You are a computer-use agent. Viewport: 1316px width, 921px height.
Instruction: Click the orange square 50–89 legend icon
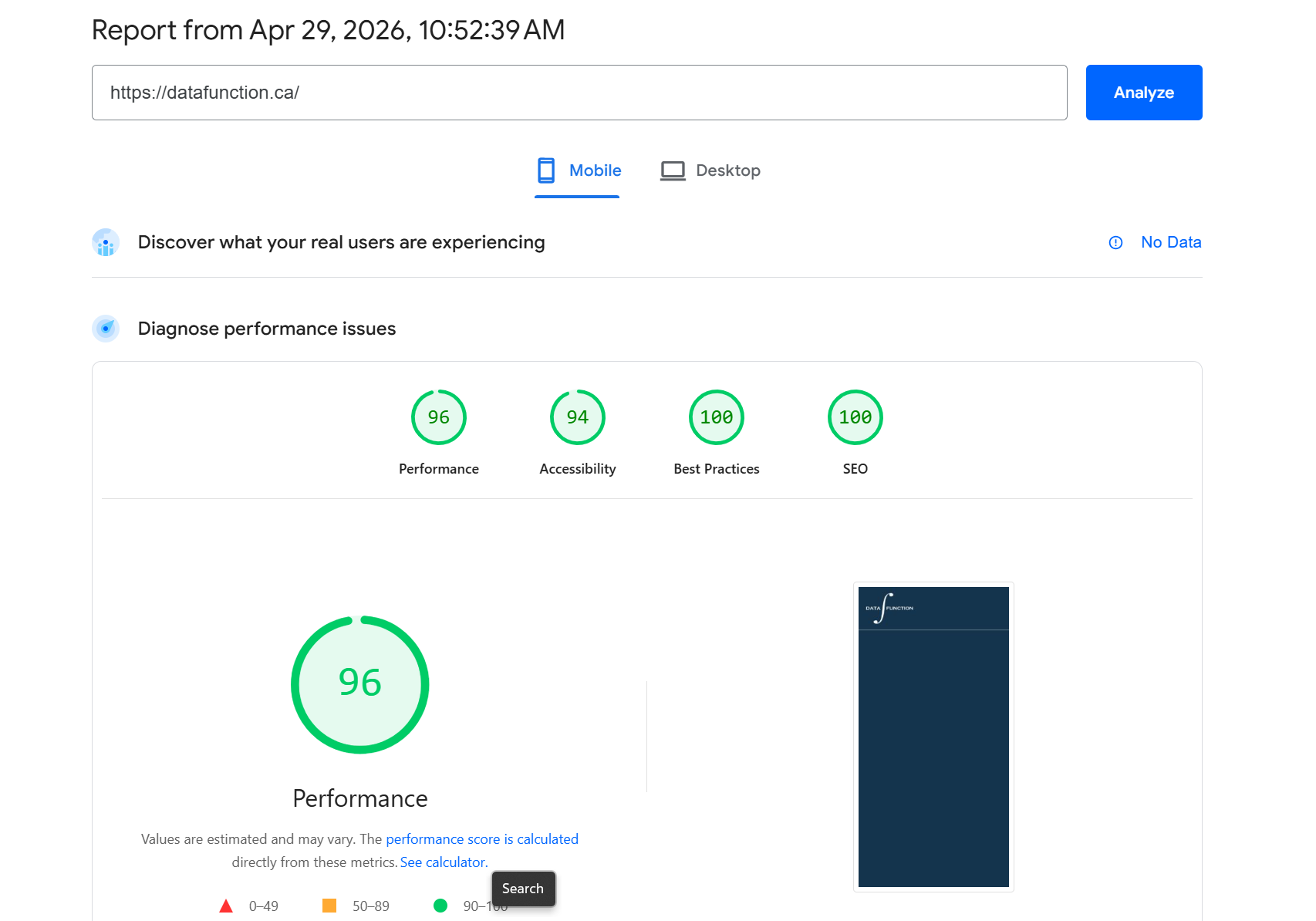tap(329, 906)
